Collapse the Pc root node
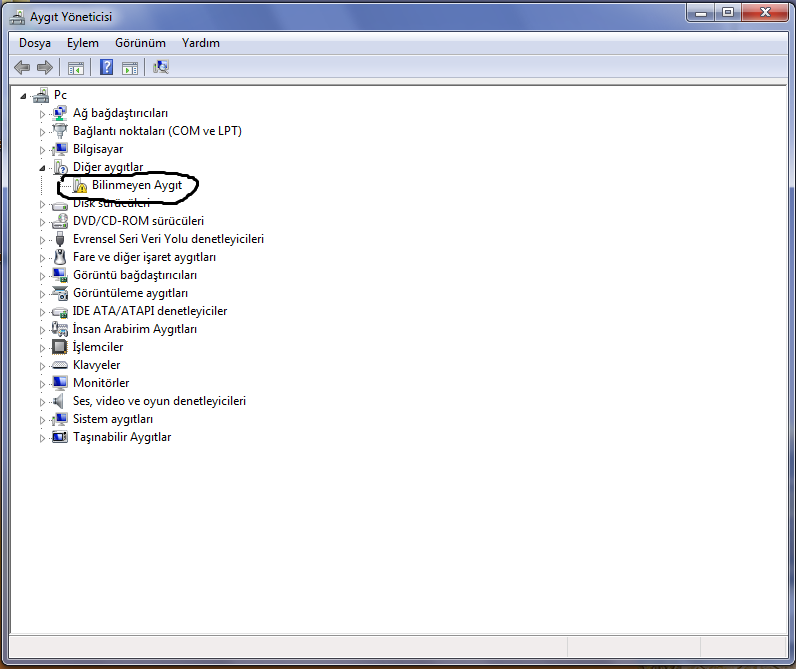Screen dimensions: 796x669 pos(23,95)
